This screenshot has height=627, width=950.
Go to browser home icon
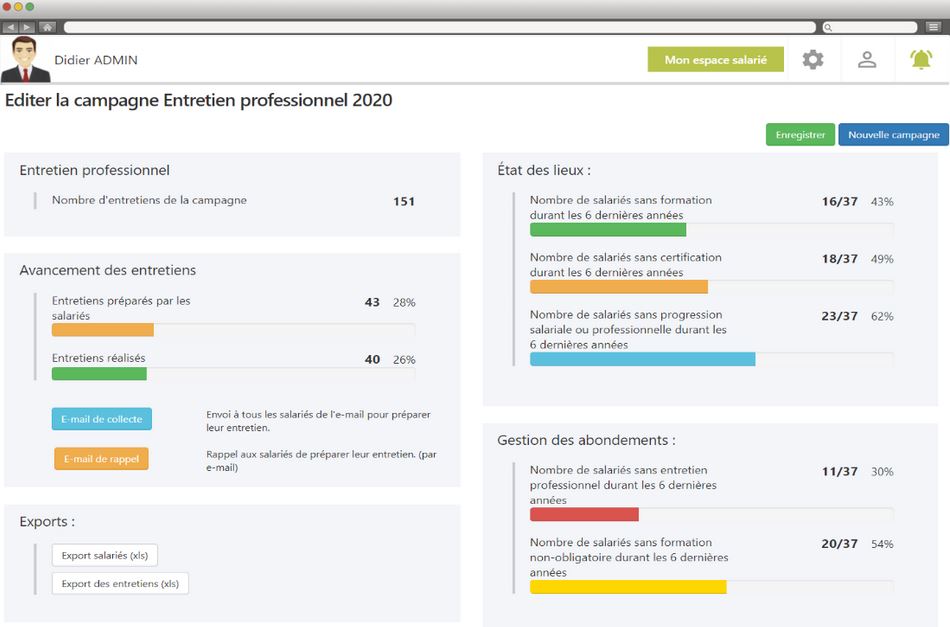coord(47,27)
